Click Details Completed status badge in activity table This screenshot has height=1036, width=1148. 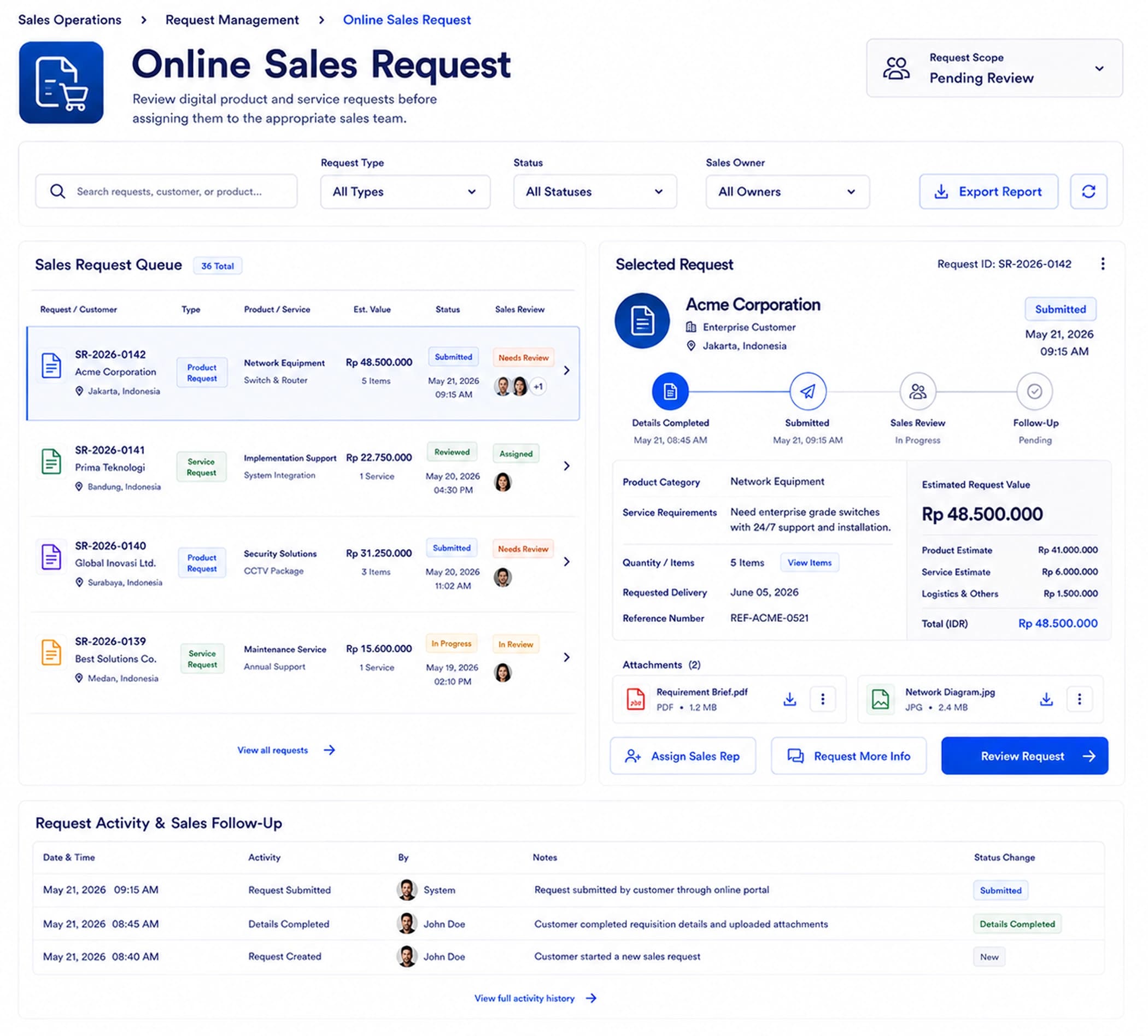pyautogui.click(x=1017, y=924)
